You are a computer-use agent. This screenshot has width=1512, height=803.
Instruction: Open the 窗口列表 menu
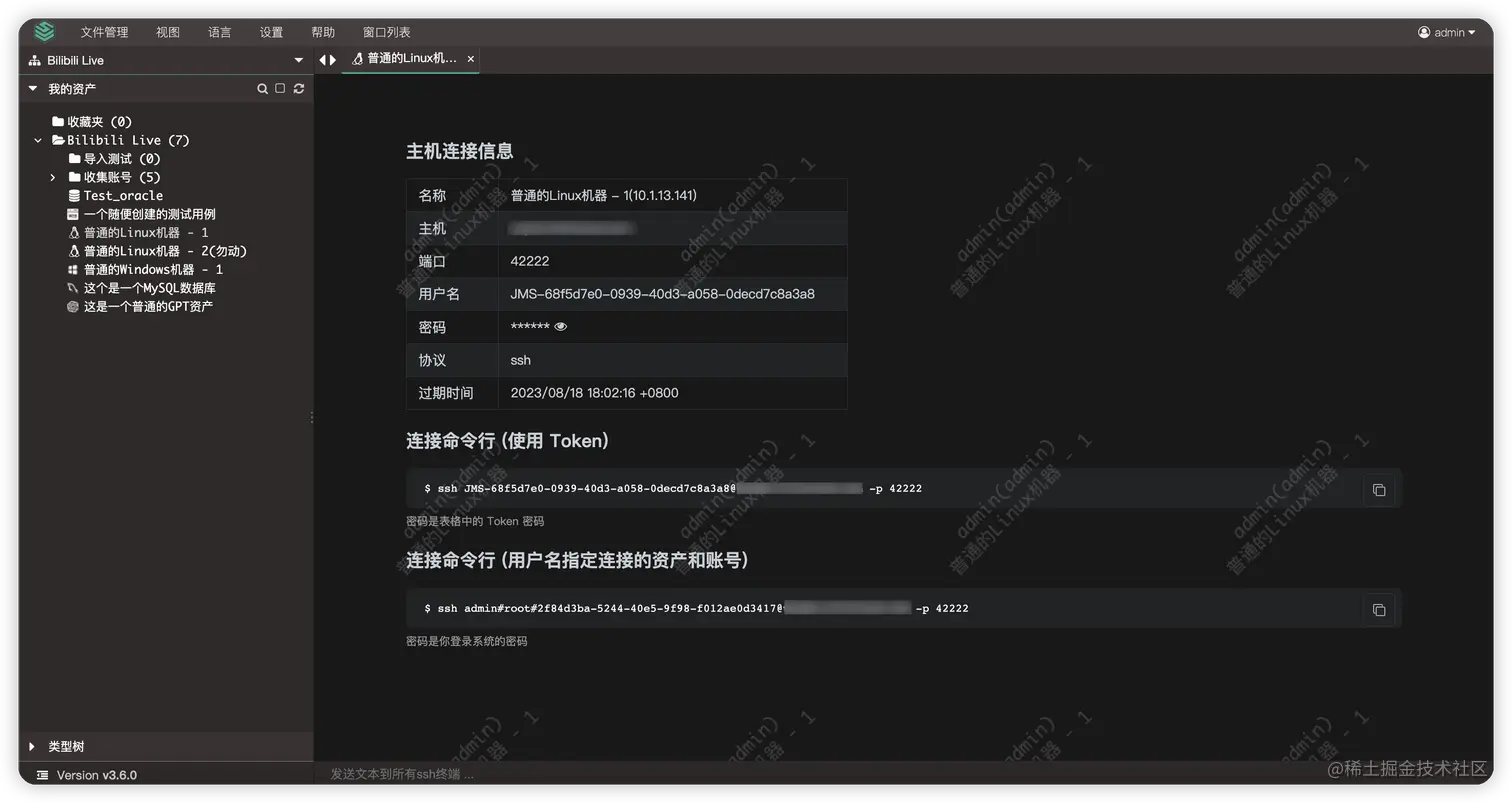point(386,32)
